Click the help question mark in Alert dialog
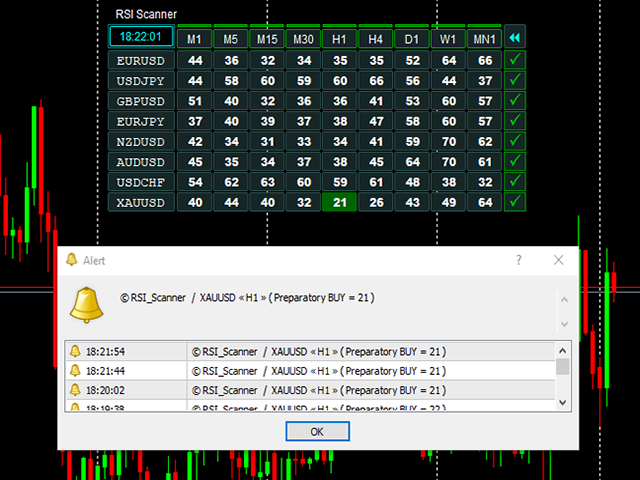640x480 pixels. (518, 260)
